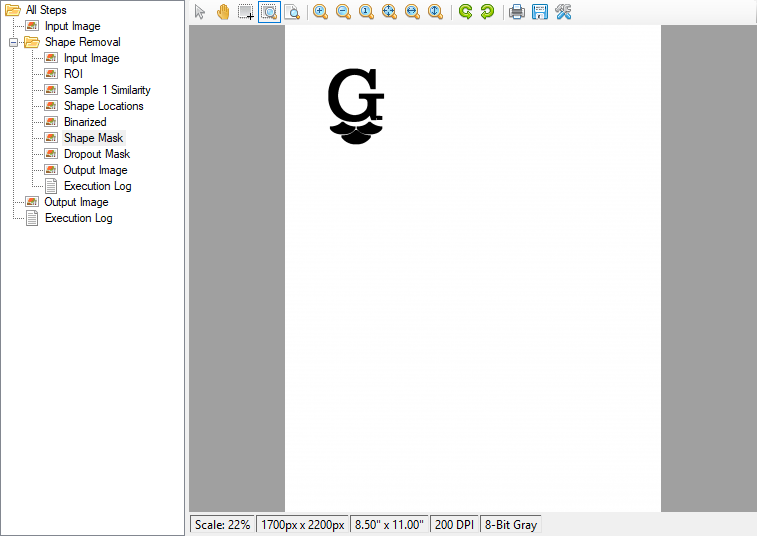Select the All Steps root folder

click(x=46, y=10)
